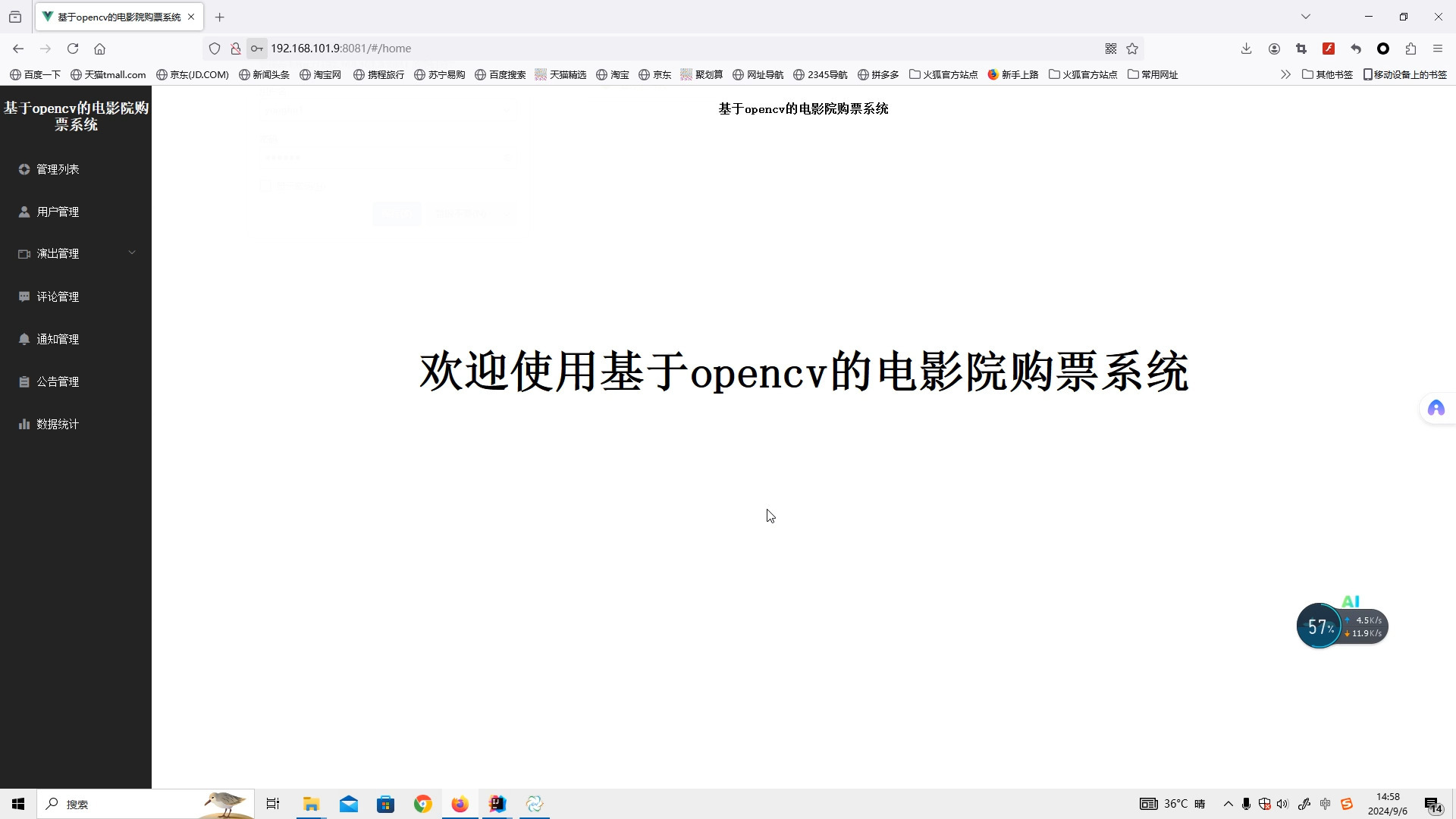Expand the 演出管理 submenu chevron

(132, 253)
